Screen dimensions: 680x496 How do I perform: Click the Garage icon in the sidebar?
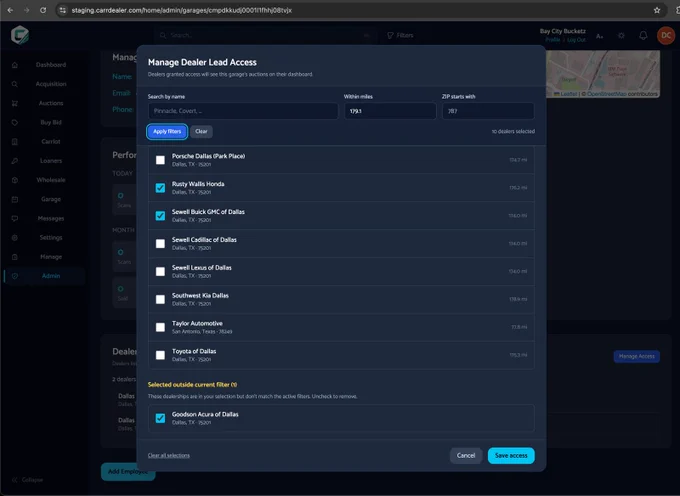click(x=15, y=199)
